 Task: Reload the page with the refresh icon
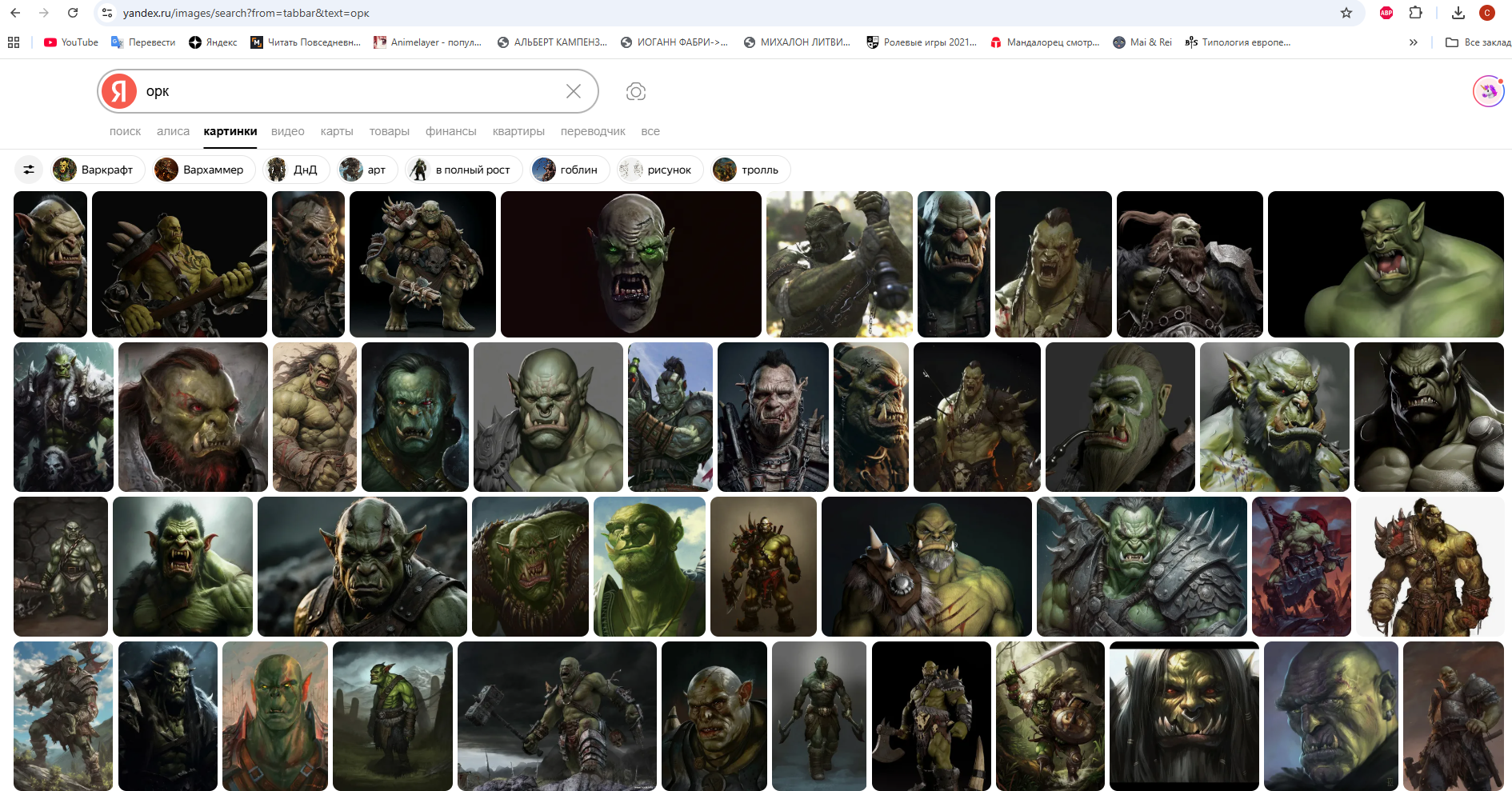pyautogui.click(x=73, y=13)
